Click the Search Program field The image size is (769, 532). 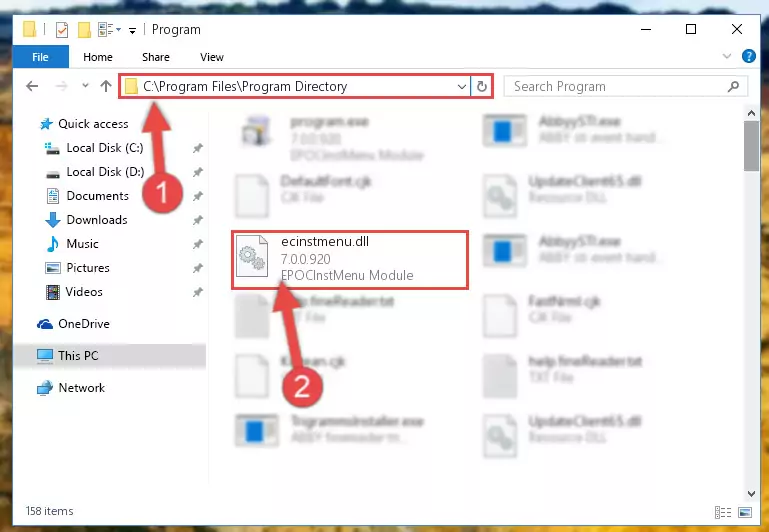[x=625, y=86]
